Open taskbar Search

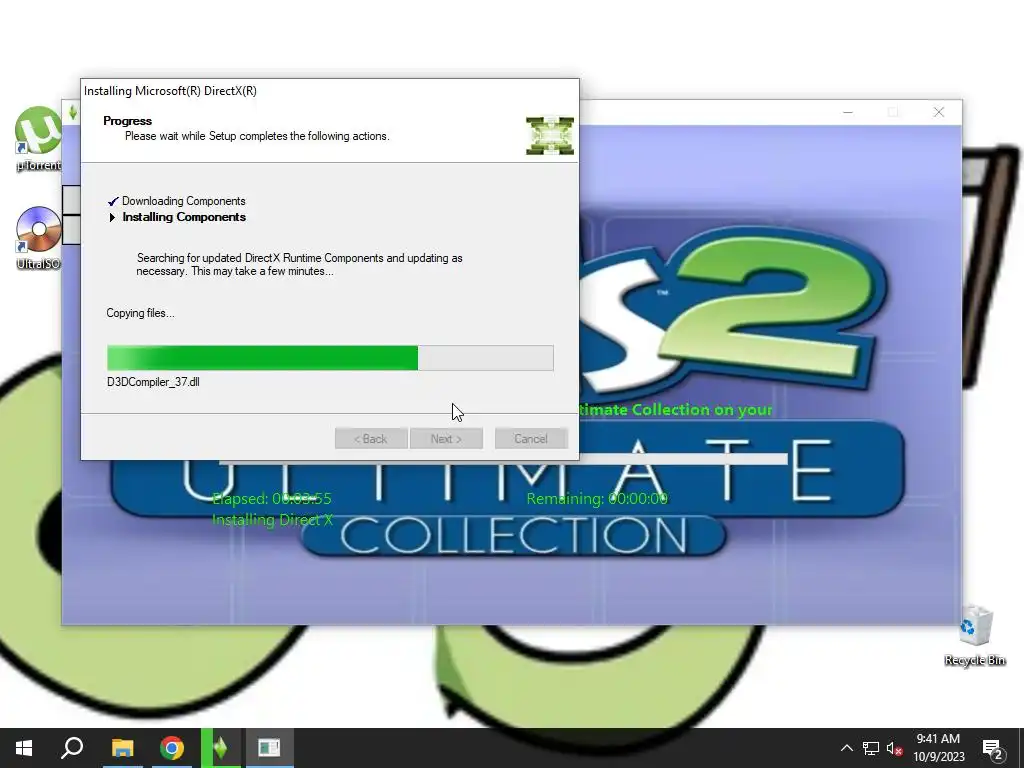(x=72, y=748)
